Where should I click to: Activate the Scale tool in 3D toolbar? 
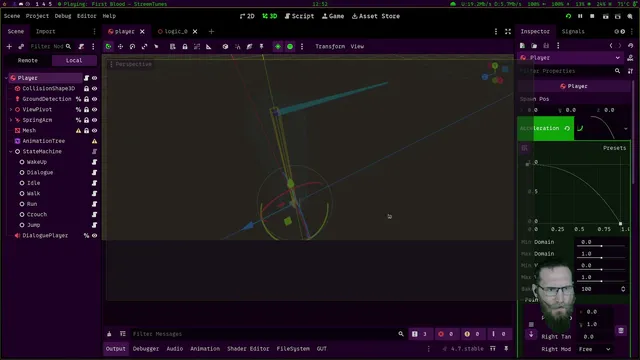144,47
